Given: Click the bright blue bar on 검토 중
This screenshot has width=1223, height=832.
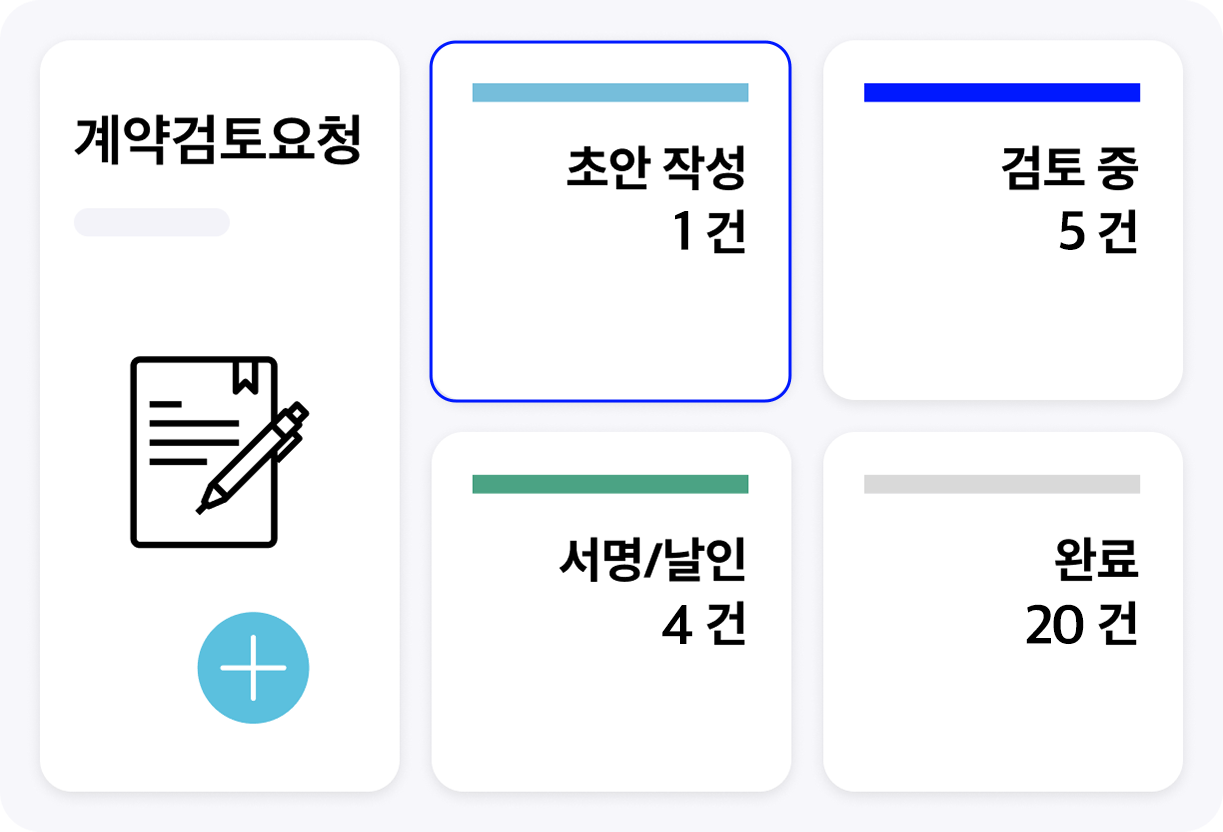Looking at the screenshot, I should 1002,92.
